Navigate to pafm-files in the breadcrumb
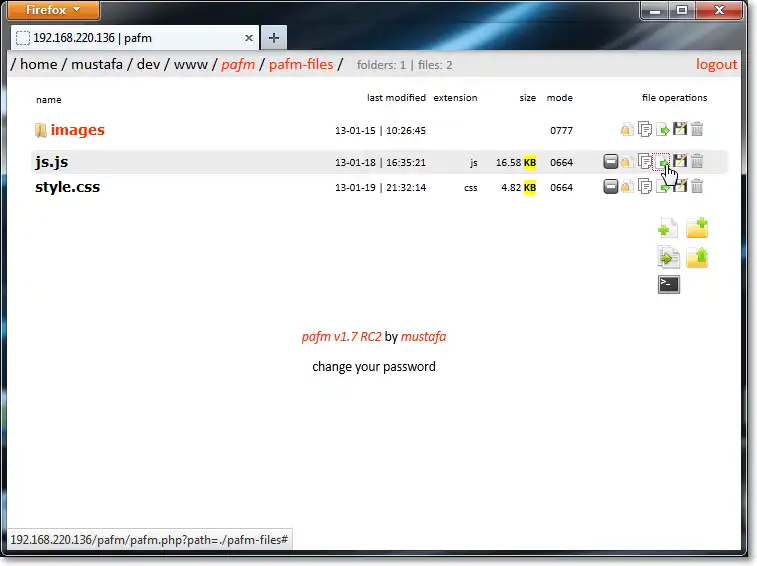Image resolution: width=757 pixels, height=566 pixels. [x=301, y=64]
